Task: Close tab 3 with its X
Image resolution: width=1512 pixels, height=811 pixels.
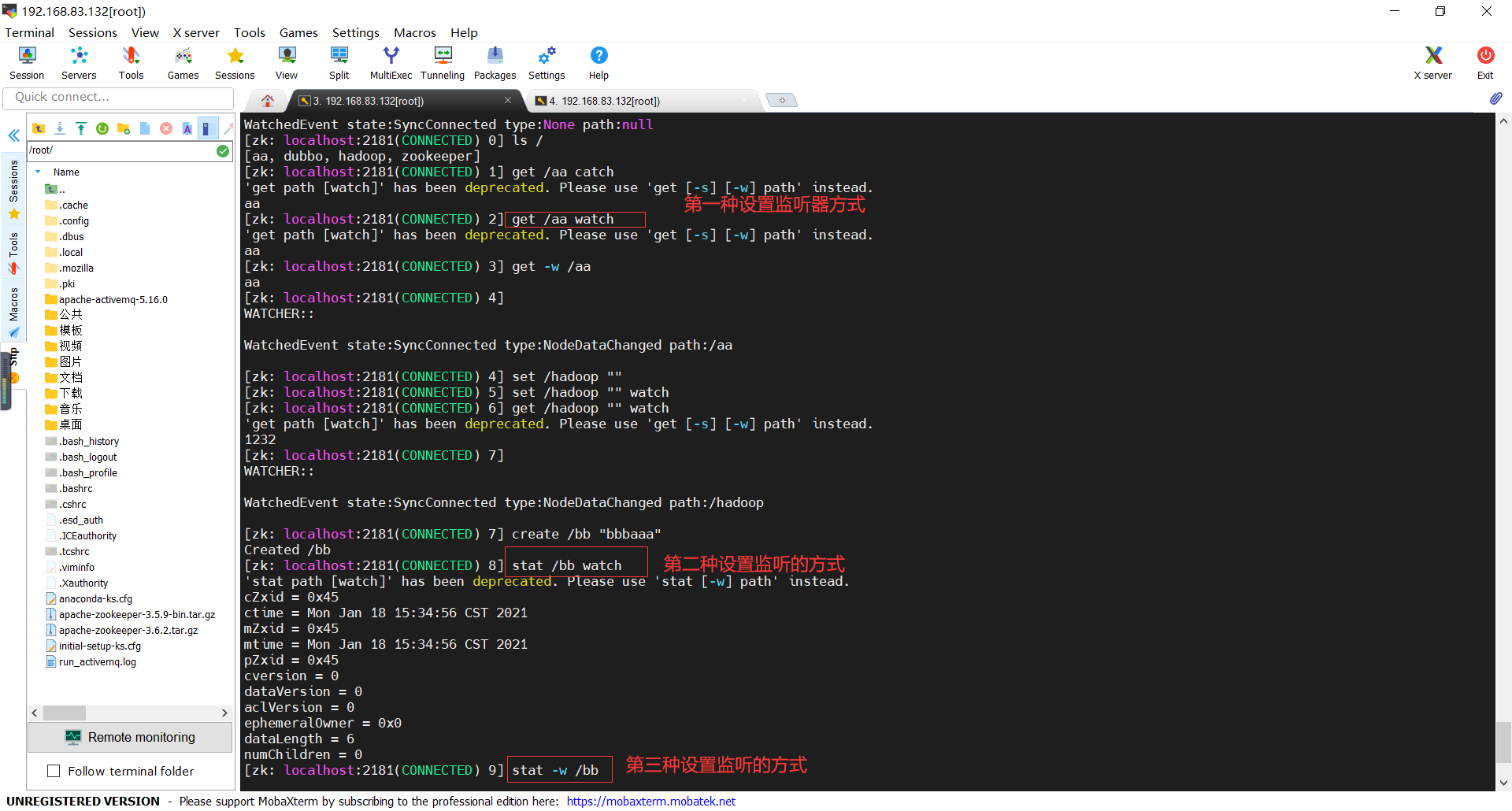Action: pos(508,100)
